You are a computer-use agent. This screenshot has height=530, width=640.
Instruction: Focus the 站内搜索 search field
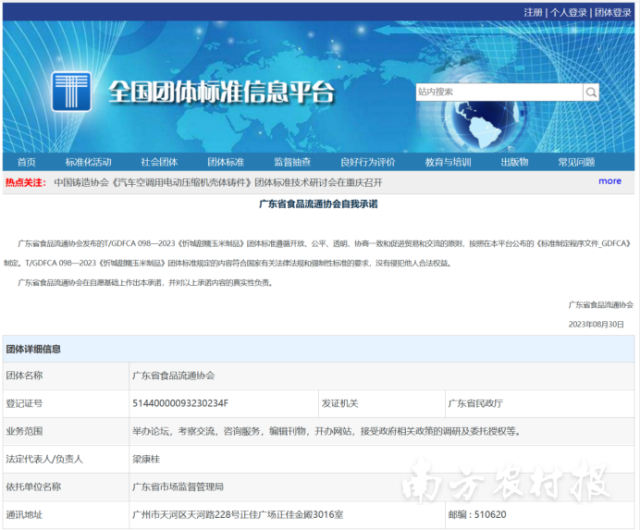click(500, 92)
